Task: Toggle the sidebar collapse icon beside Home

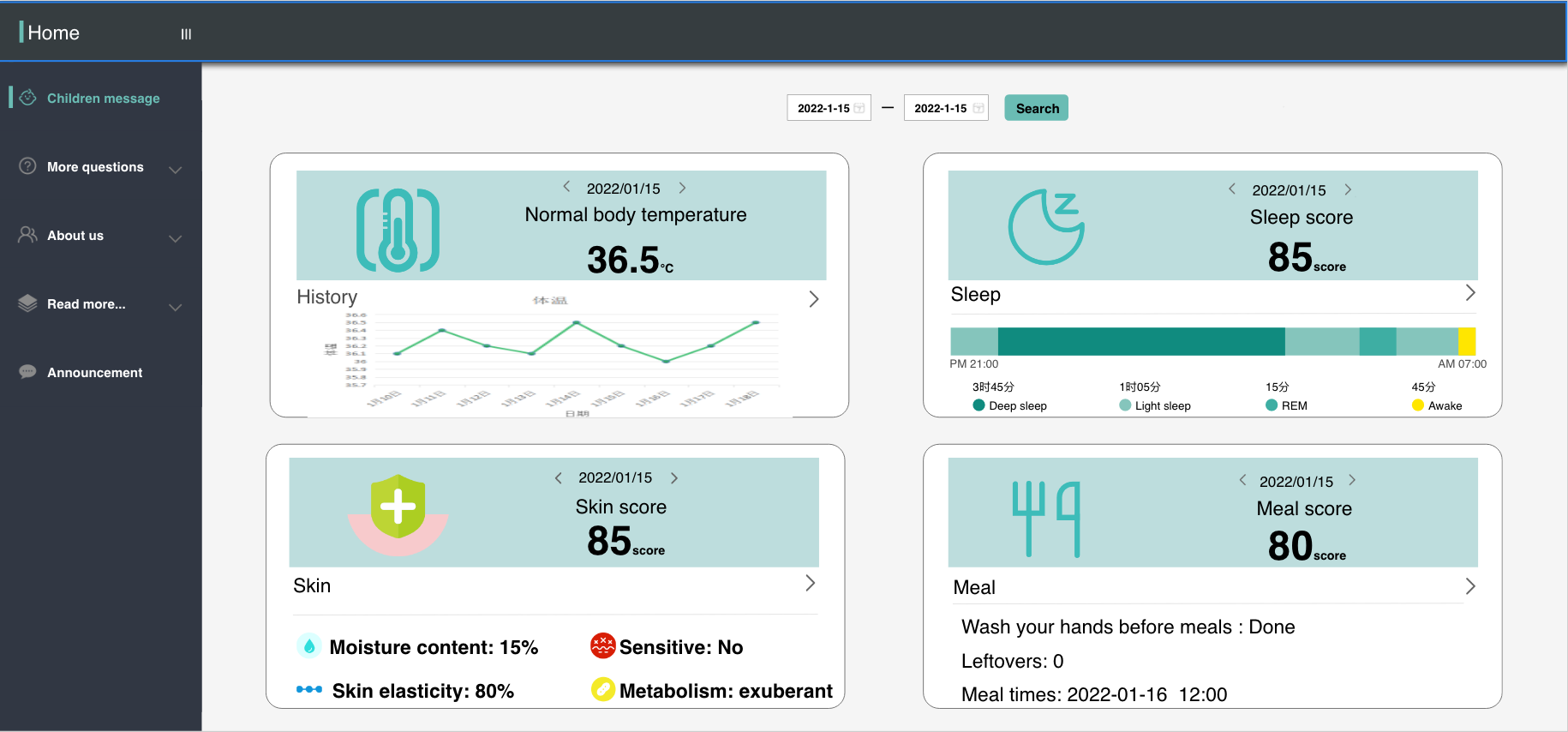Action: (186, 34)
